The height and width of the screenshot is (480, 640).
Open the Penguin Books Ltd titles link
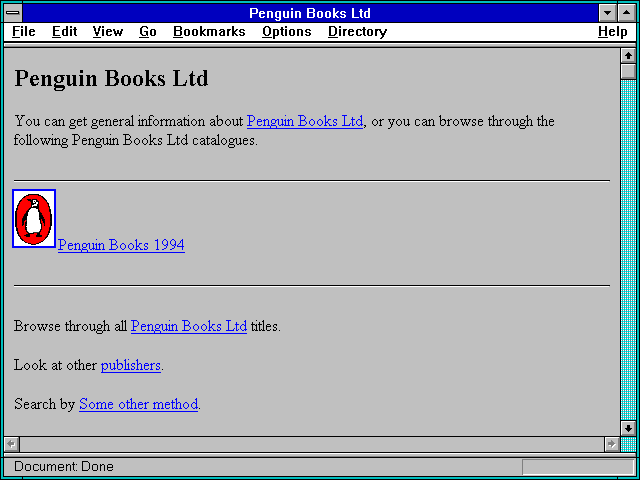tap(189, 326)
